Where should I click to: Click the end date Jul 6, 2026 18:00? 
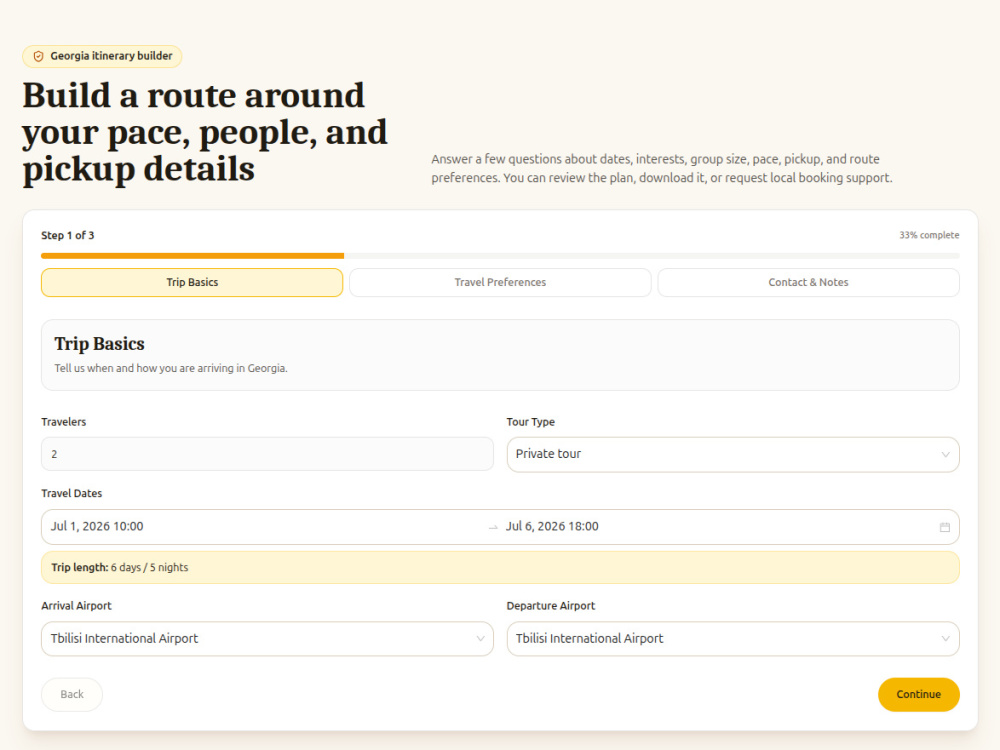552,527
